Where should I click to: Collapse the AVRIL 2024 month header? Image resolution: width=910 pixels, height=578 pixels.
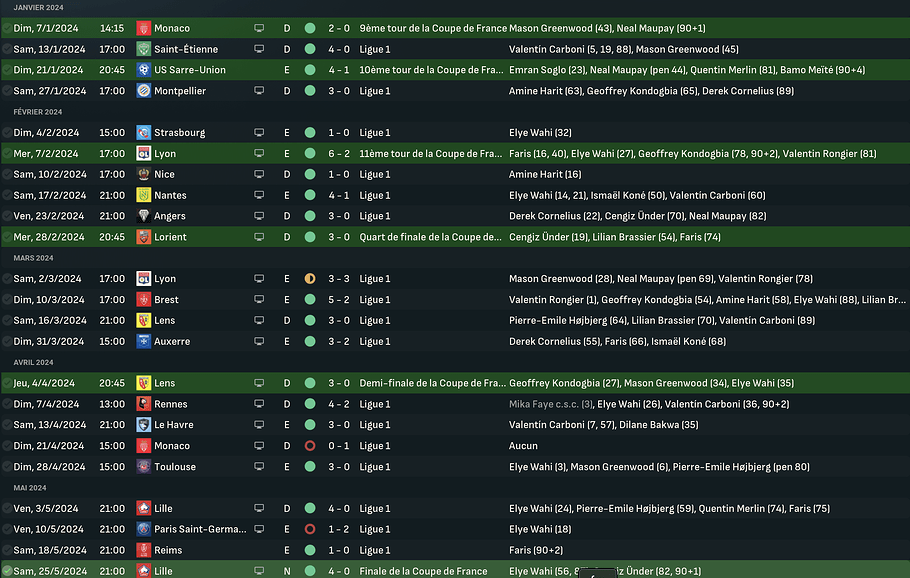point(33,363)
